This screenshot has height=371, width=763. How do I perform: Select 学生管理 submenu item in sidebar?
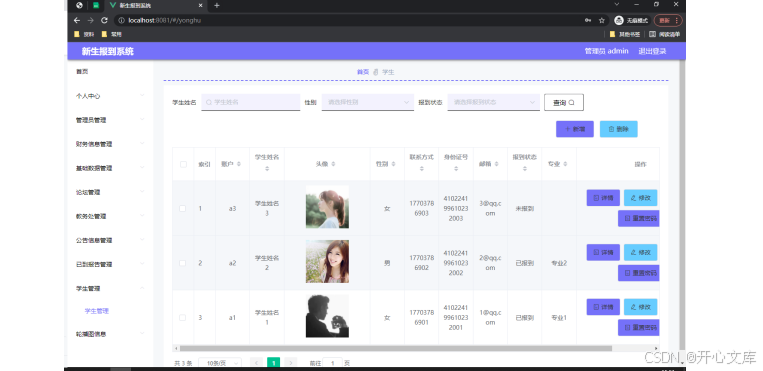coord(97,311)
